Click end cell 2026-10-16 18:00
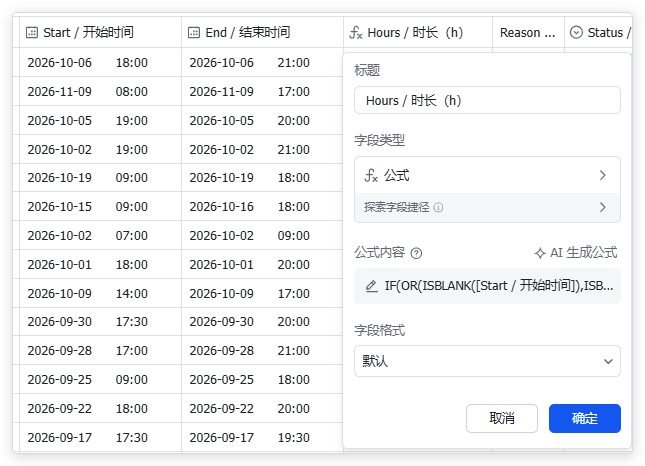 pos(262,206)
